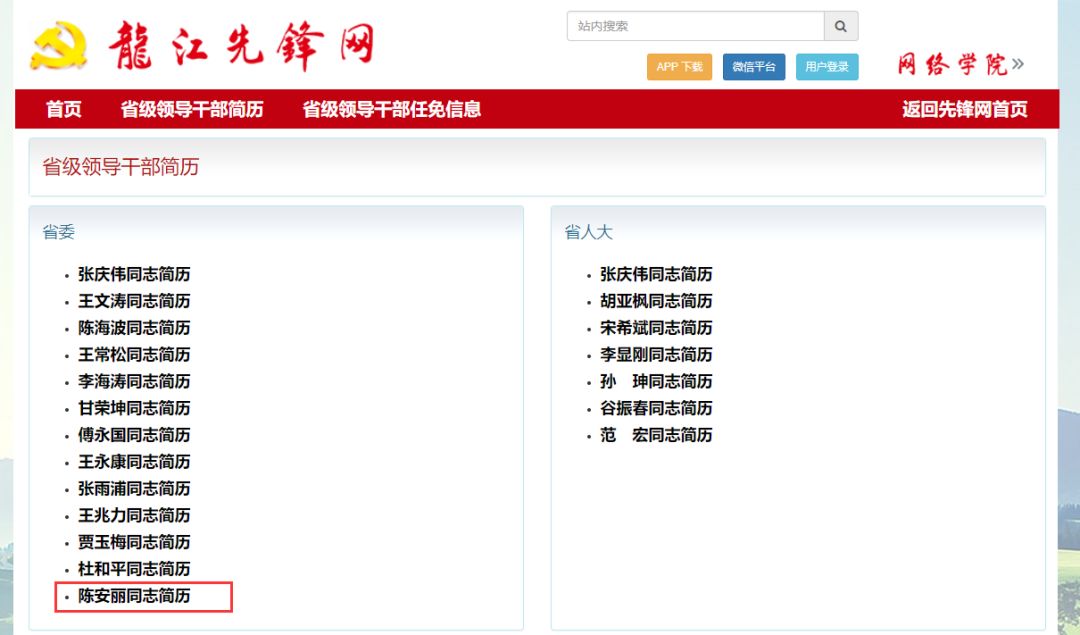The width and height of the screenshot is (1080, 635).
Task: Select 省级领导干部简历 in the navigation bar
Action: [x=192, y=109]
